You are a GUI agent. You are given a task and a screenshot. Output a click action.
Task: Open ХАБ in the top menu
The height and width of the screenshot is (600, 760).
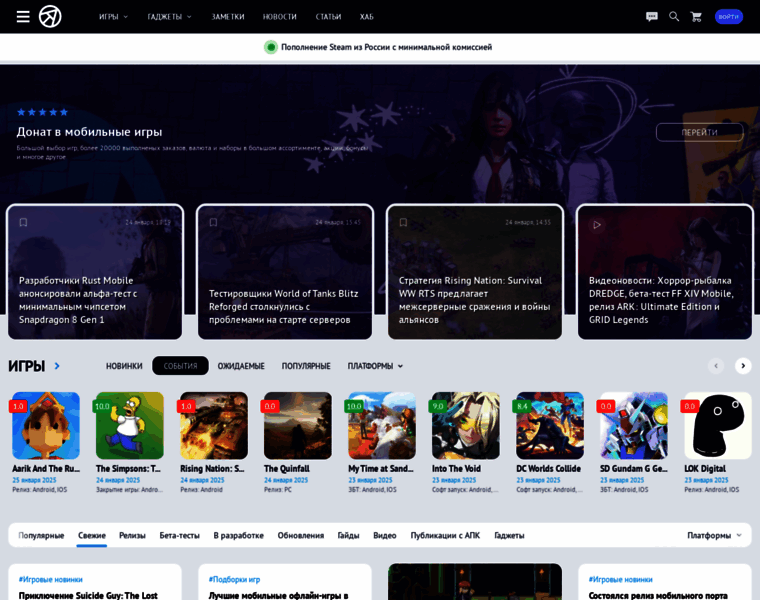pos(367,16)
